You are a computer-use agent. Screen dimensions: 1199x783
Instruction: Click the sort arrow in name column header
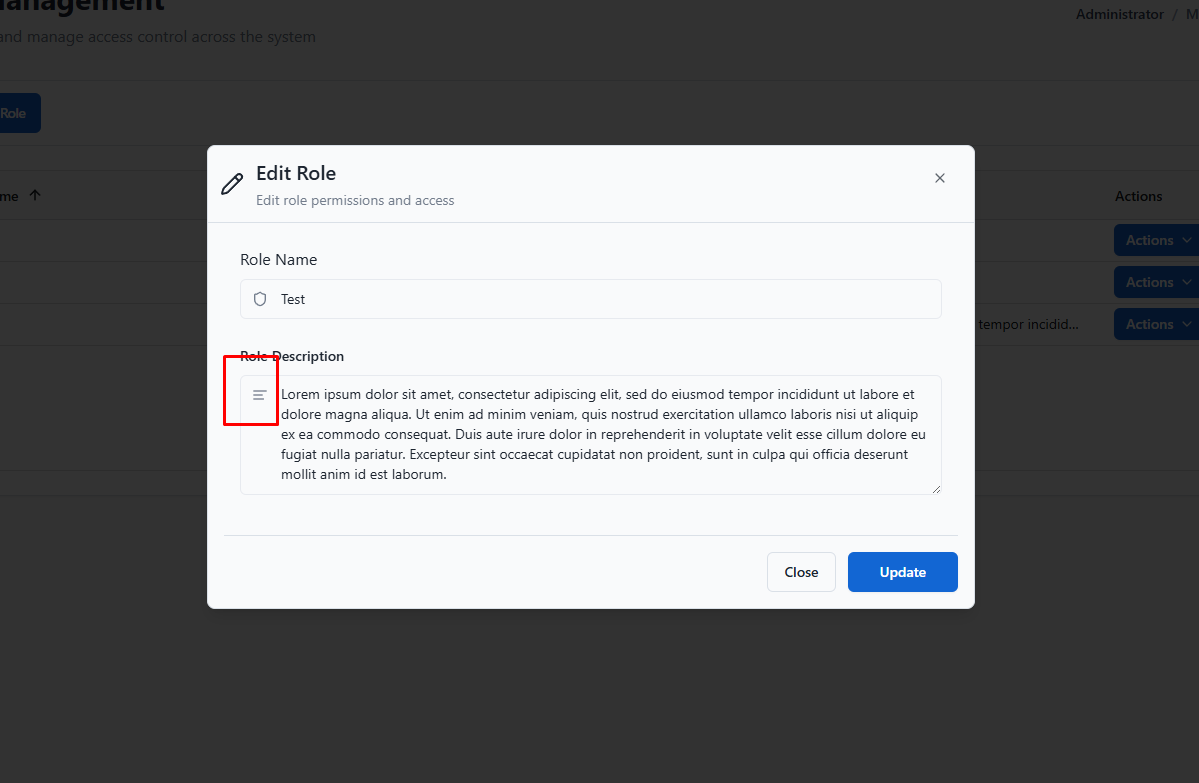(35, 196)
